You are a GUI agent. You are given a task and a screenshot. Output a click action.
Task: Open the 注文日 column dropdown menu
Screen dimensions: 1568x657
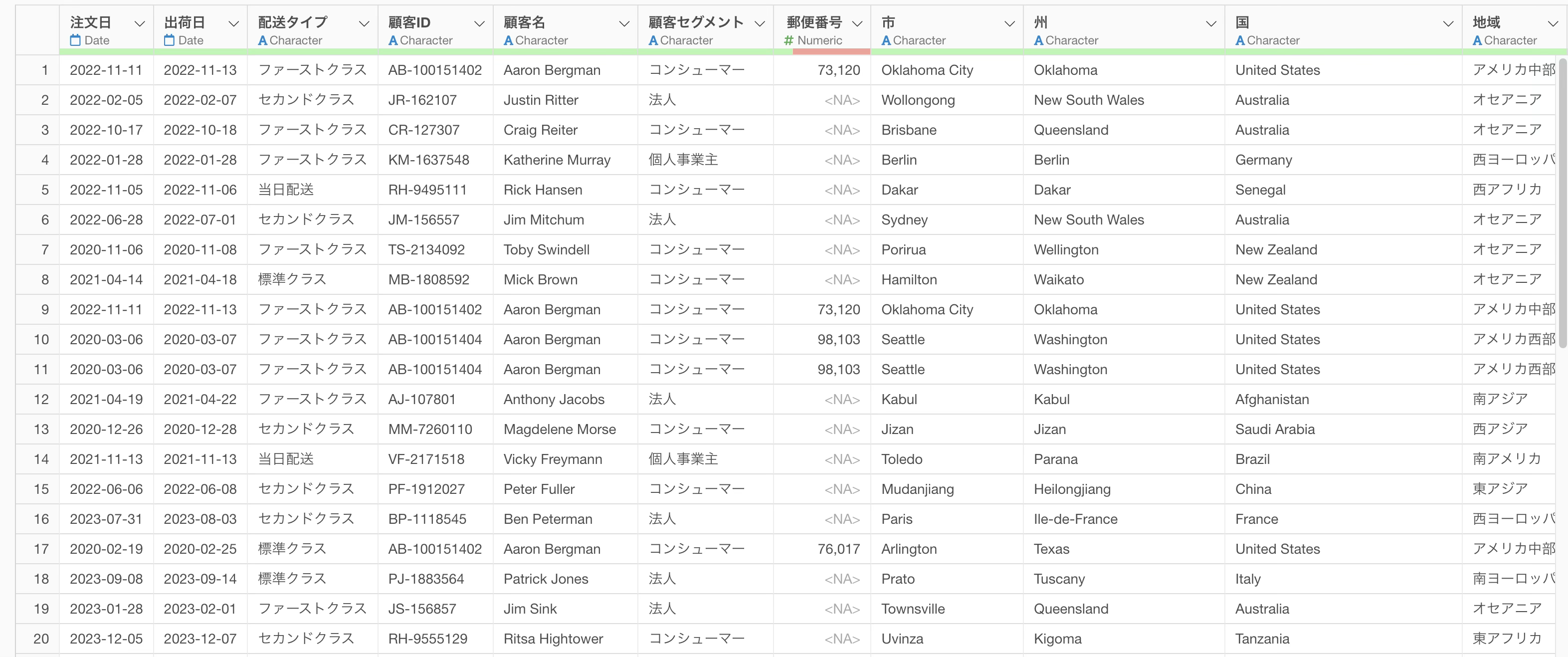click(139, 24)
